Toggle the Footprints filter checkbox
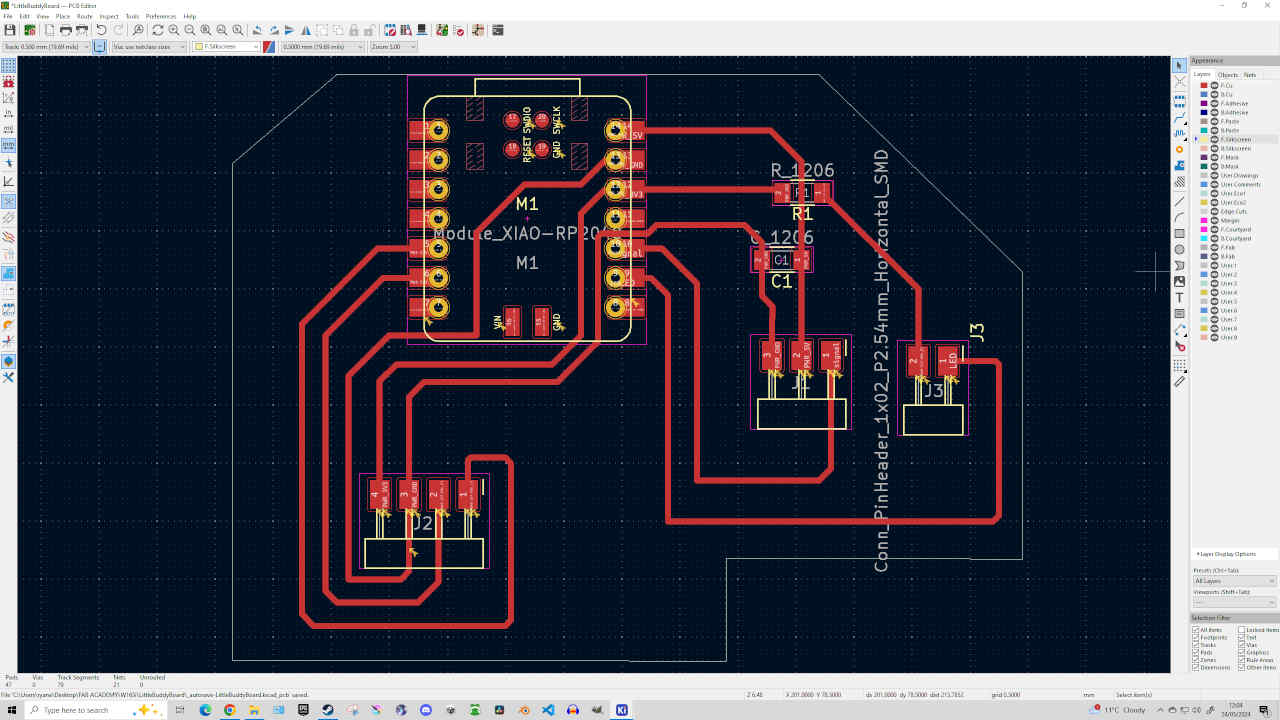This screenshot has width=1280, height=720. (1195, 637)
